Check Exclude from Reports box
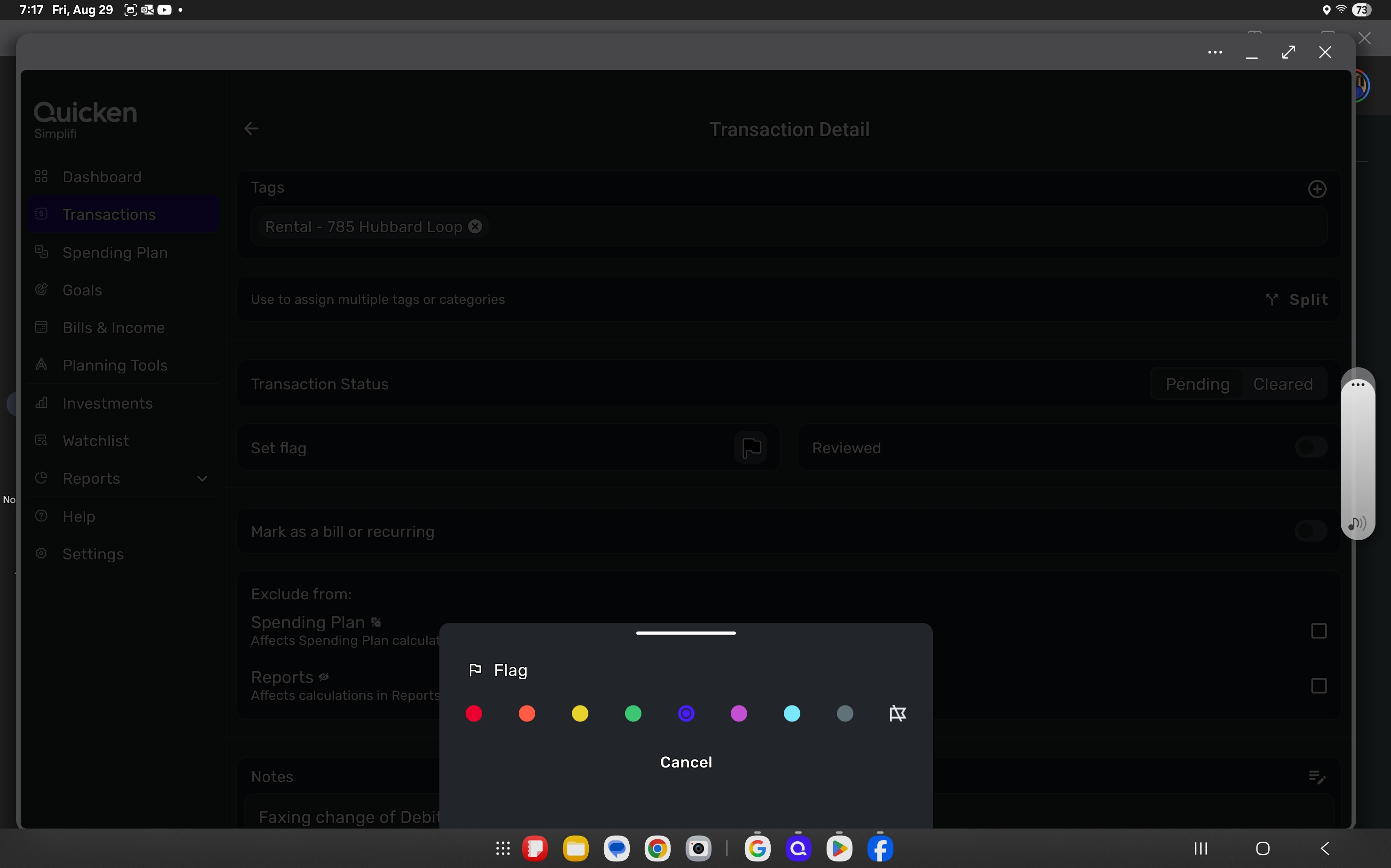This screenshot has width=1391, height=868. [x=1319, y=686]
